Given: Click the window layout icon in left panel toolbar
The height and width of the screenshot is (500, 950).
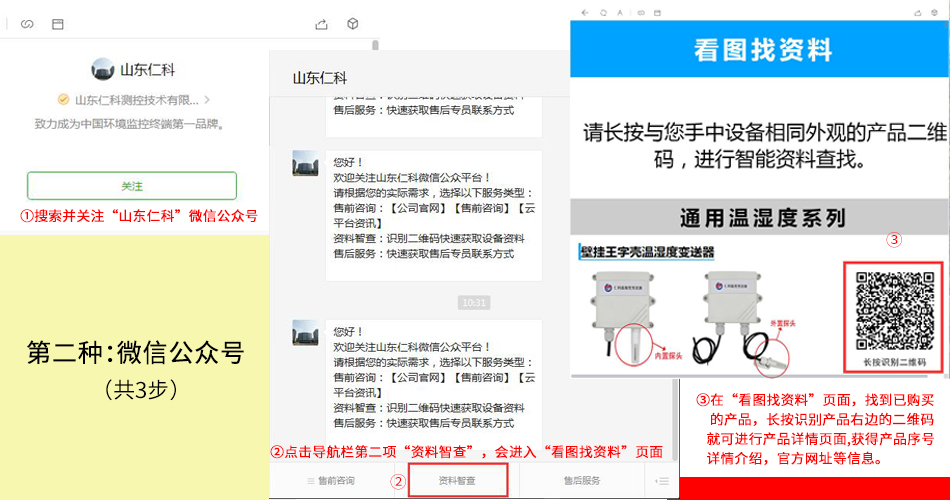Looking at the screenshot, I should point(57,23).
